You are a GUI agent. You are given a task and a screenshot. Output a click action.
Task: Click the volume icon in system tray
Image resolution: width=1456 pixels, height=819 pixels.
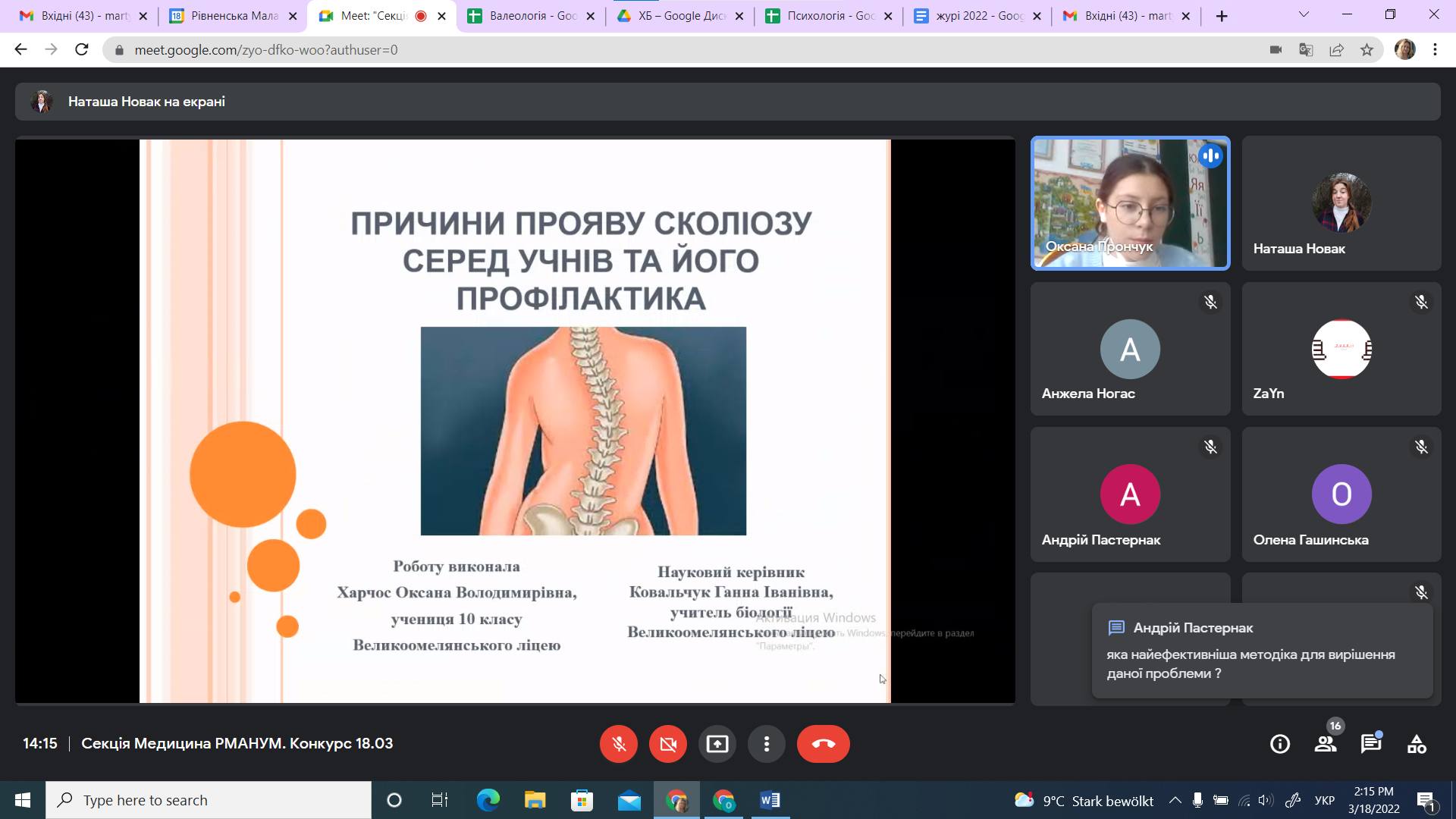pyautogui.click(x=1265, y=800)
